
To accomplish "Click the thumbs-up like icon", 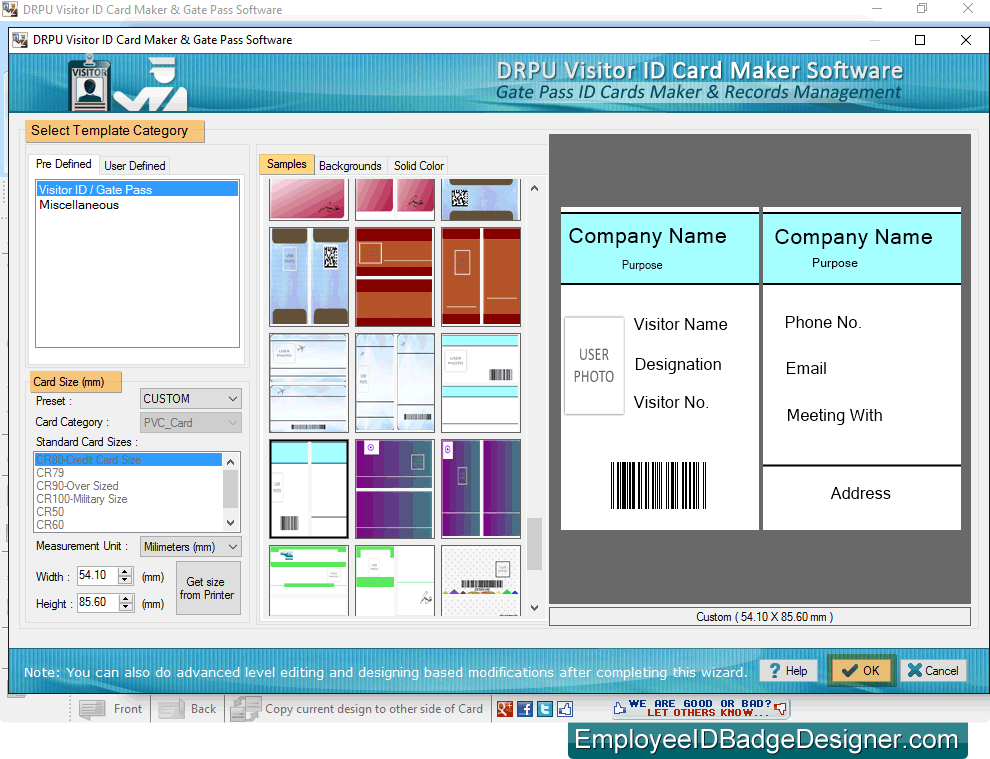I will click(565, 709).
